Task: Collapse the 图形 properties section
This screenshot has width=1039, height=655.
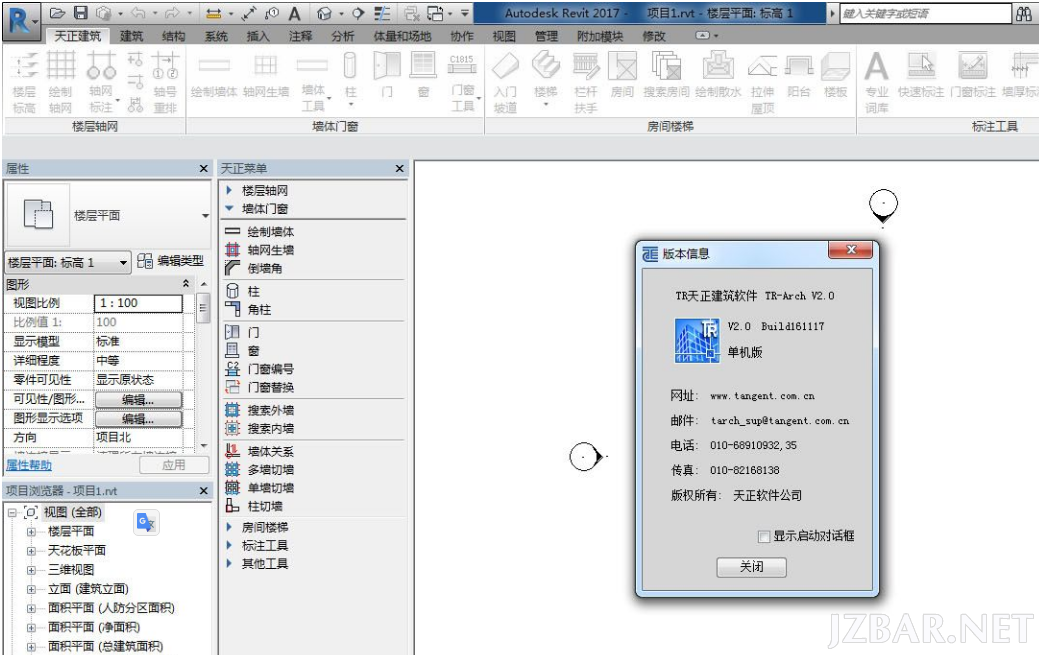Action: 186,284
